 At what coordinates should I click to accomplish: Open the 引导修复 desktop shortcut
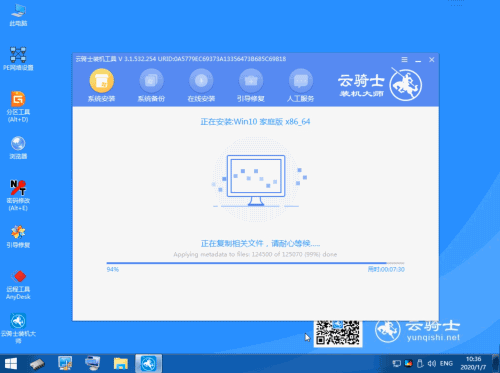(x=18, y=237)
